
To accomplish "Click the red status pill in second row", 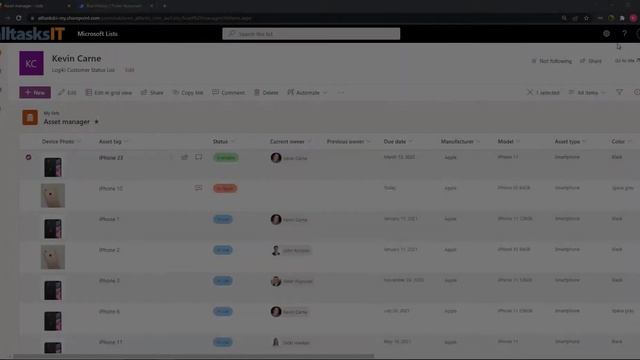I will 225,189.
